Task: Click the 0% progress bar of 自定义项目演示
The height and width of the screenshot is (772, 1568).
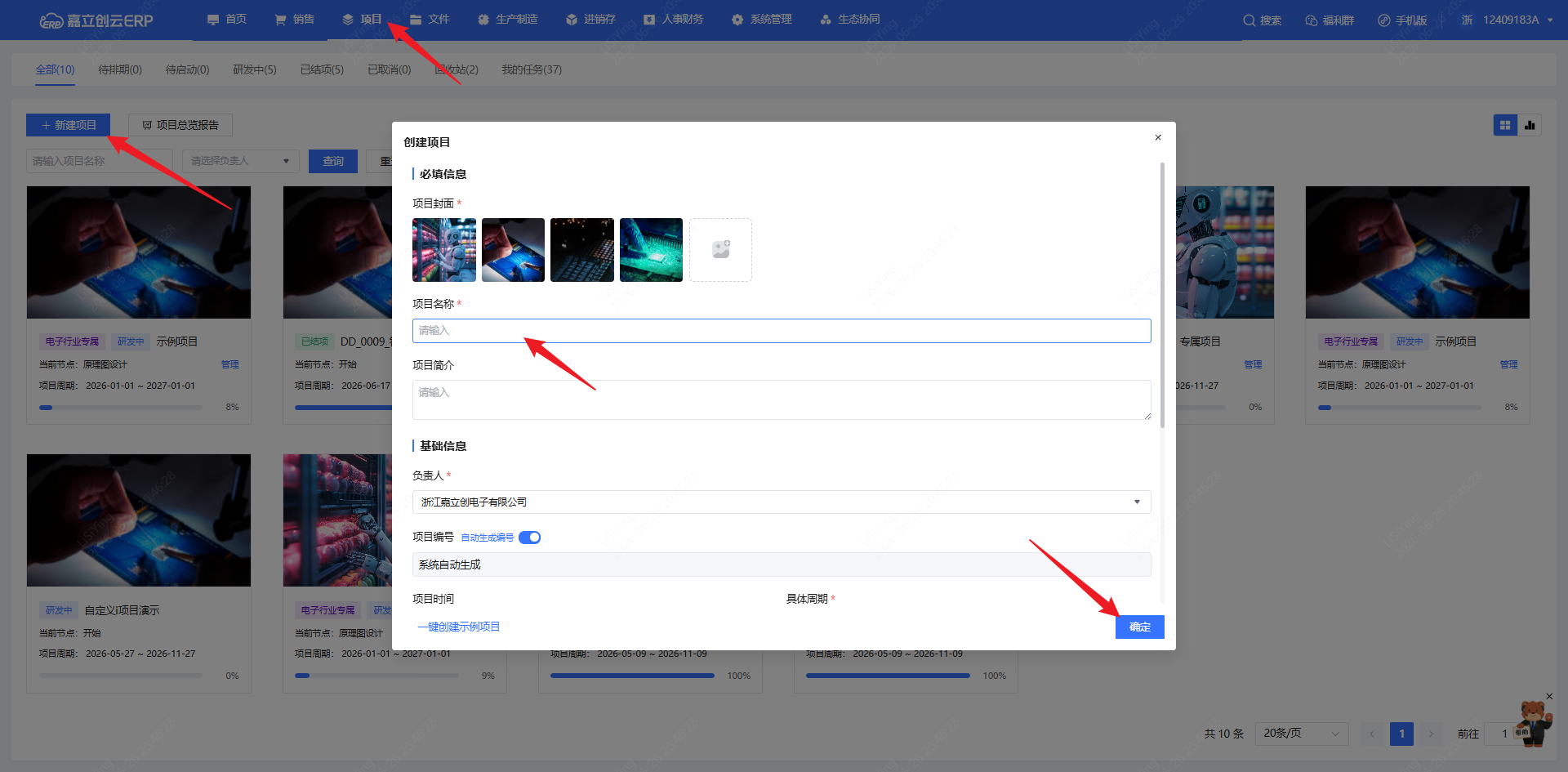Action: [121, 676]
